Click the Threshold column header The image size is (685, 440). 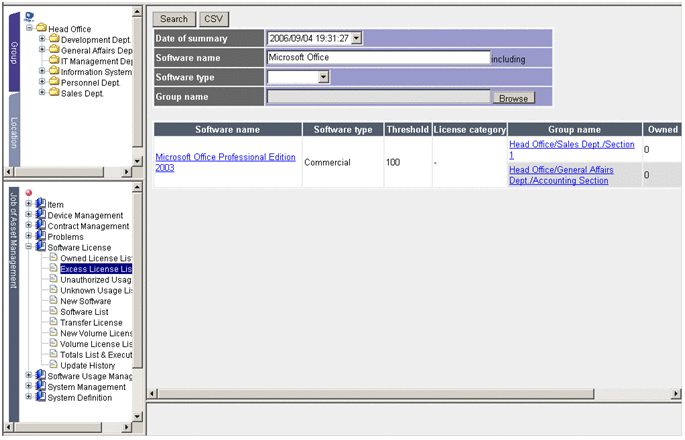click(408, 129)
